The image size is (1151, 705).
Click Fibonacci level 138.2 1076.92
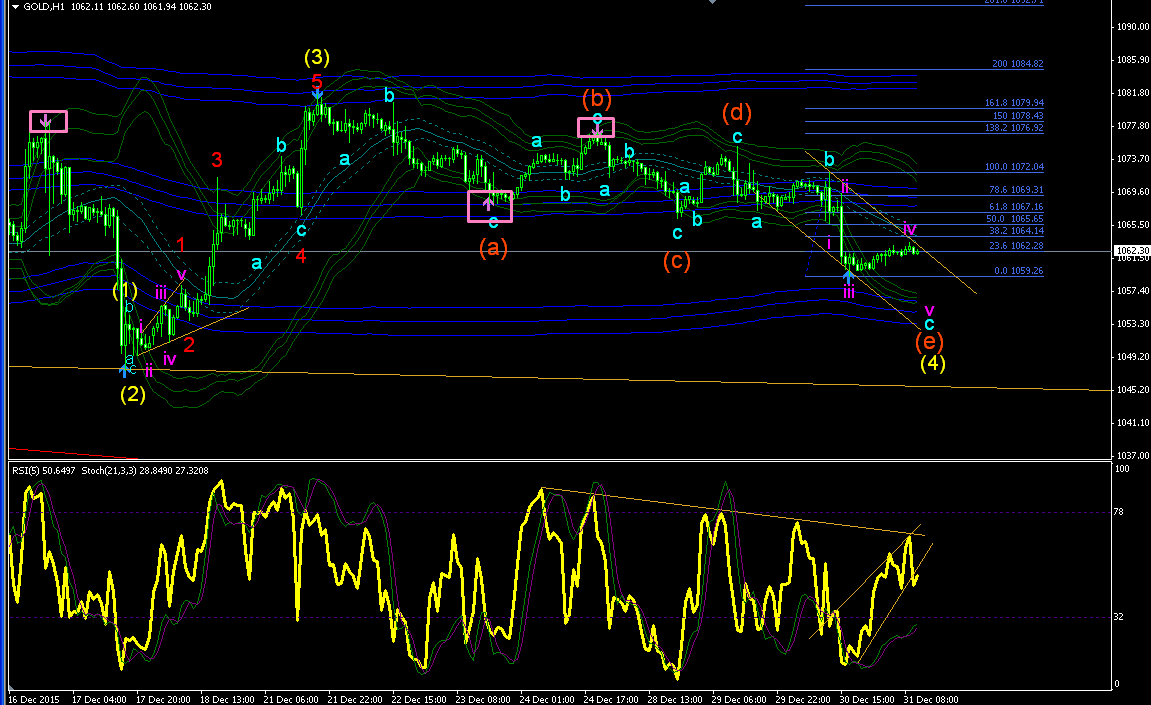coord(1014,128)
